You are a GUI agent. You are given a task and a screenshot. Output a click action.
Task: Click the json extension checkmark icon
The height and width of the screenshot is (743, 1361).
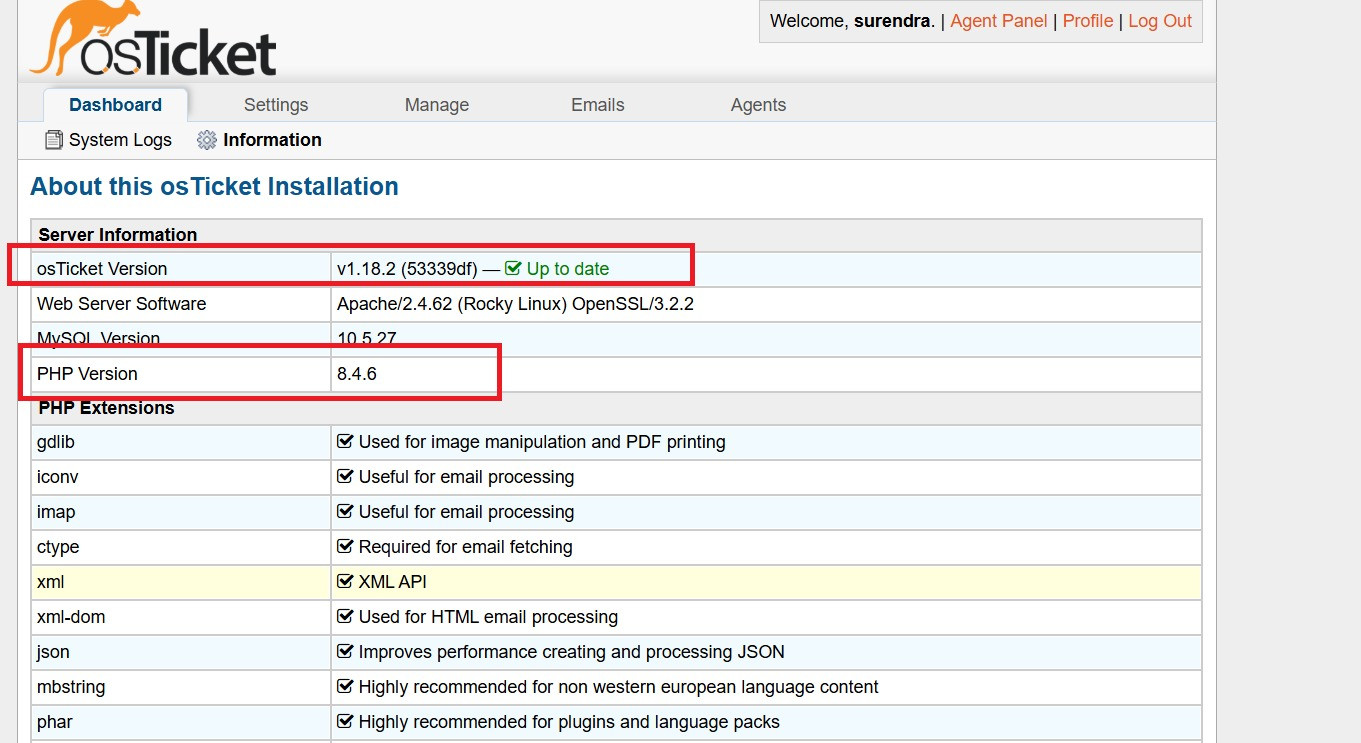point(346,651)
